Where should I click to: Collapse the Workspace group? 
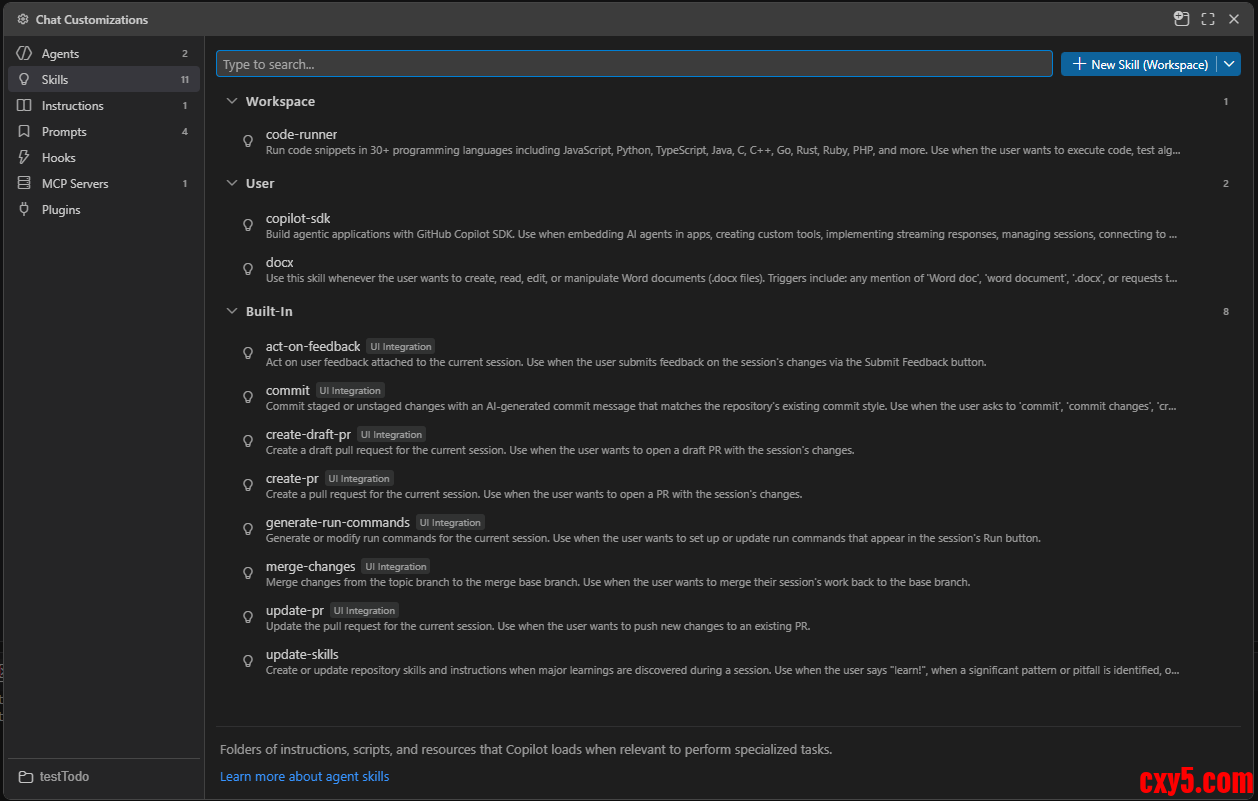point(232,101)
